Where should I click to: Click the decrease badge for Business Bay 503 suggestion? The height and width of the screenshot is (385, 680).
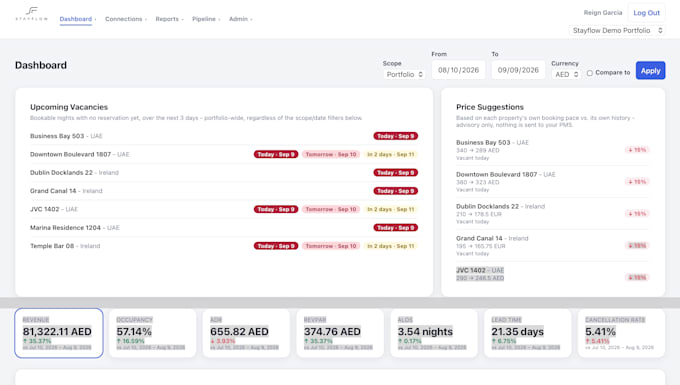[x=637, y=150]
